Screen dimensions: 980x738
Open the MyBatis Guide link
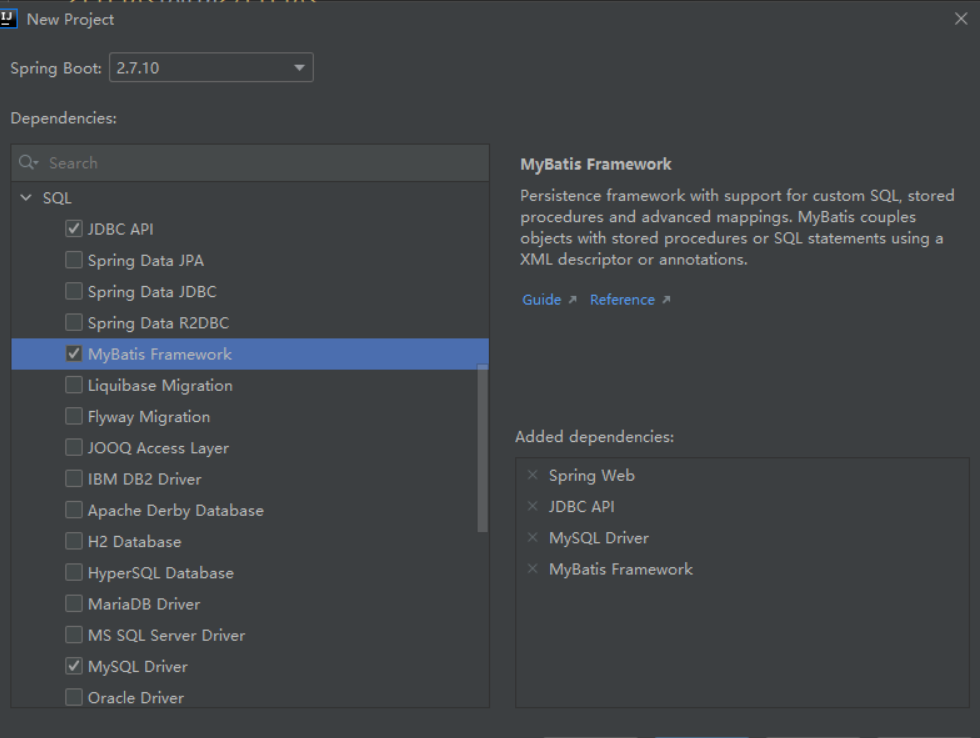[541, 300]
